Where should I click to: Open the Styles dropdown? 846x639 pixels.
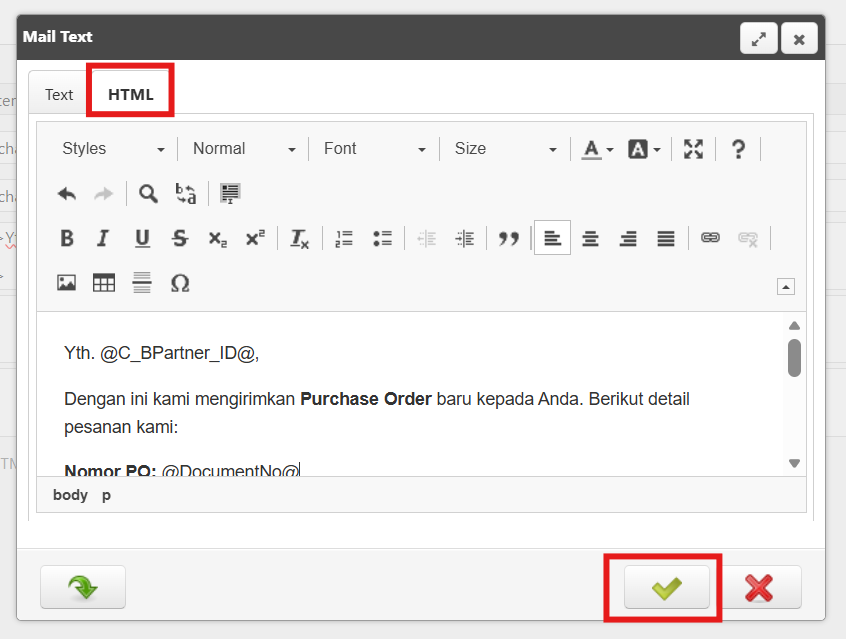tap(113, 149)
